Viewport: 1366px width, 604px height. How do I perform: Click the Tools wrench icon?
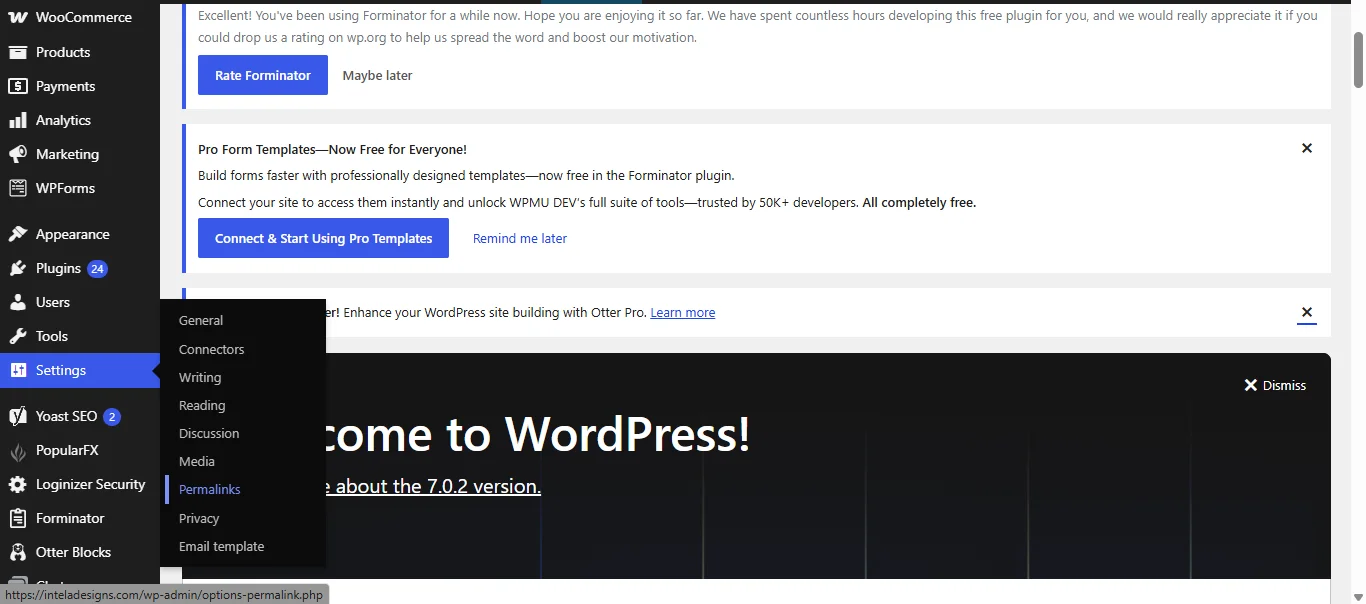[x=18, y=336]
